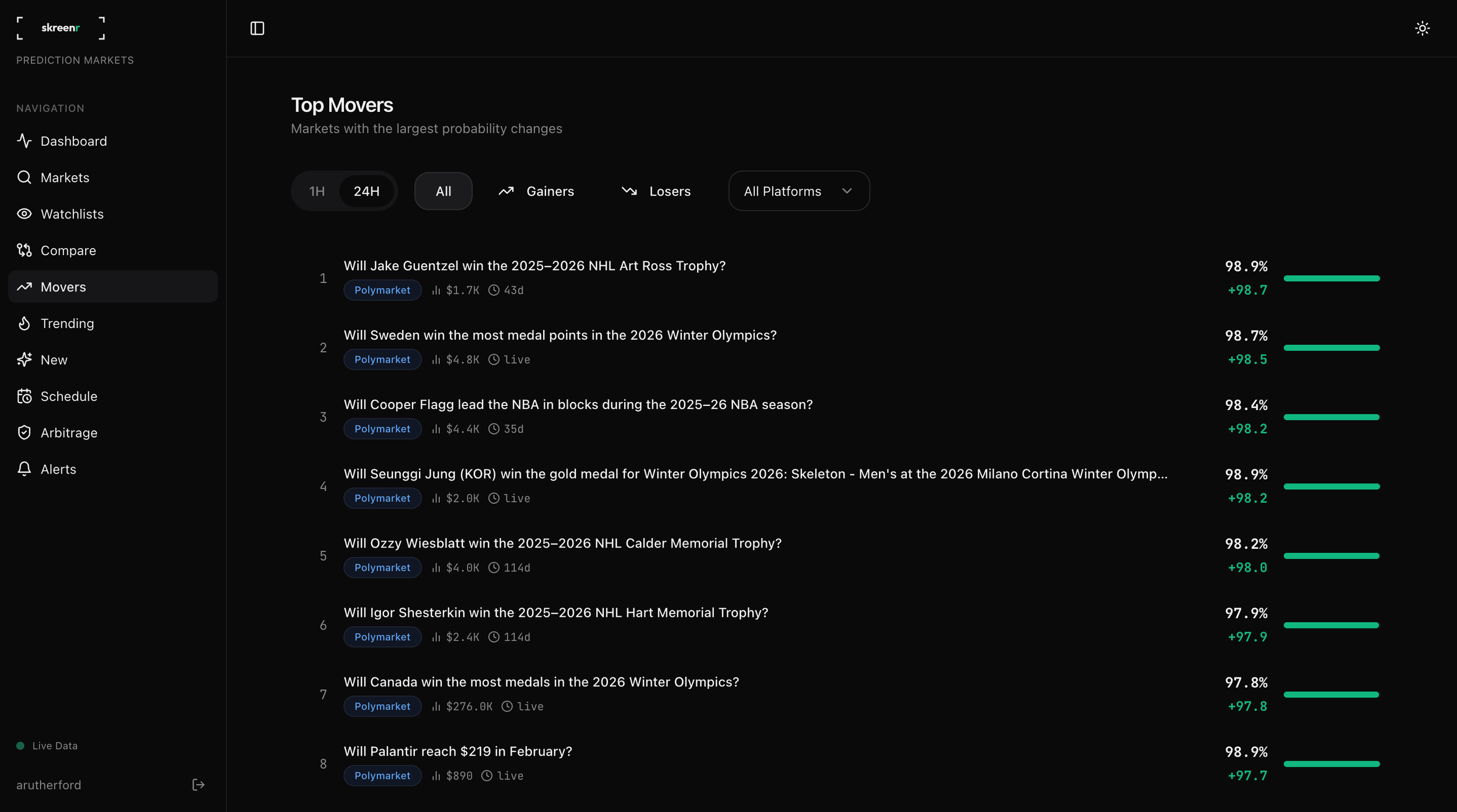This screenshot has width=1457, height=812.
Task: Click the Watchlists eye icon
Action: coord(24,214)
